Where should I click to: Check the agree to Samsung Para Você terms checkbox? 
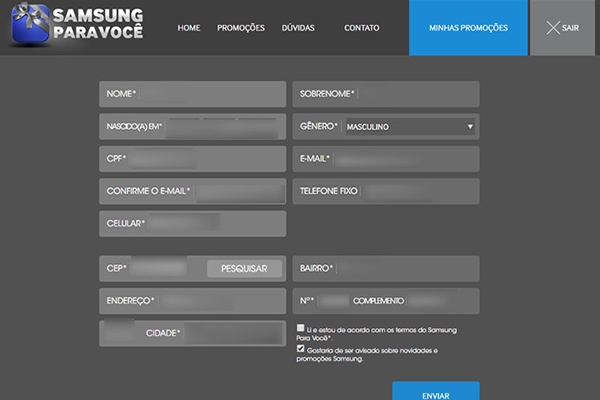pos(300,328)
